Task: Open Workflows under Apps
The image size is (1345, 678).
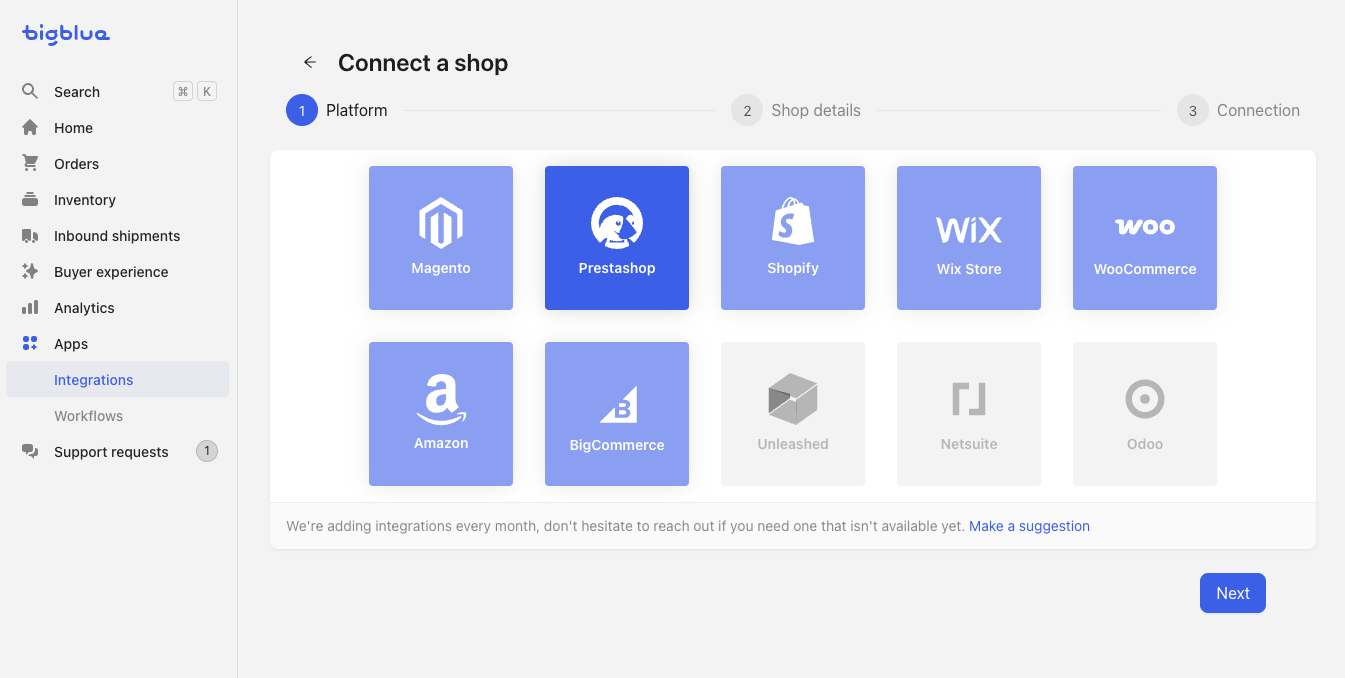Action: click(x=118, y=416)
